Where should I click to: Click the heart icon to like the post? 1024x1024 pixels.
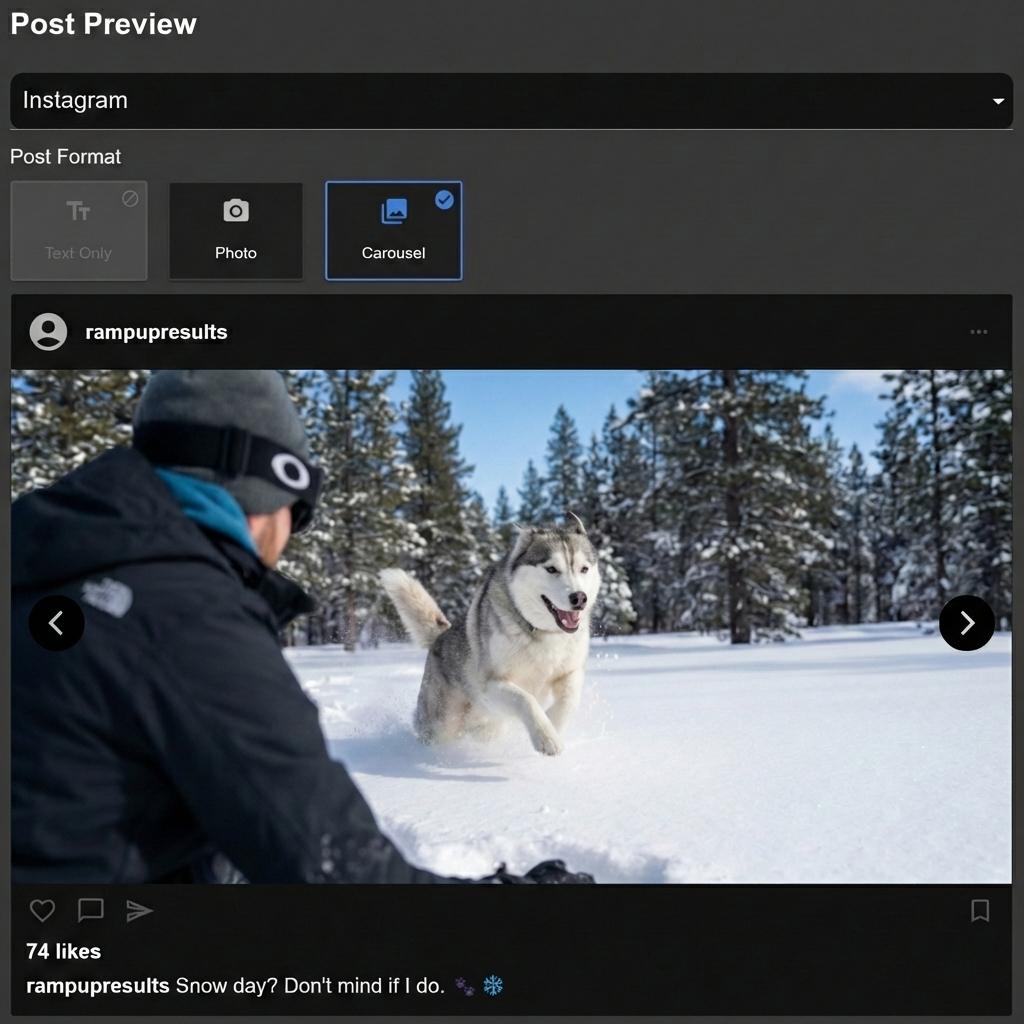pos(42,910)
